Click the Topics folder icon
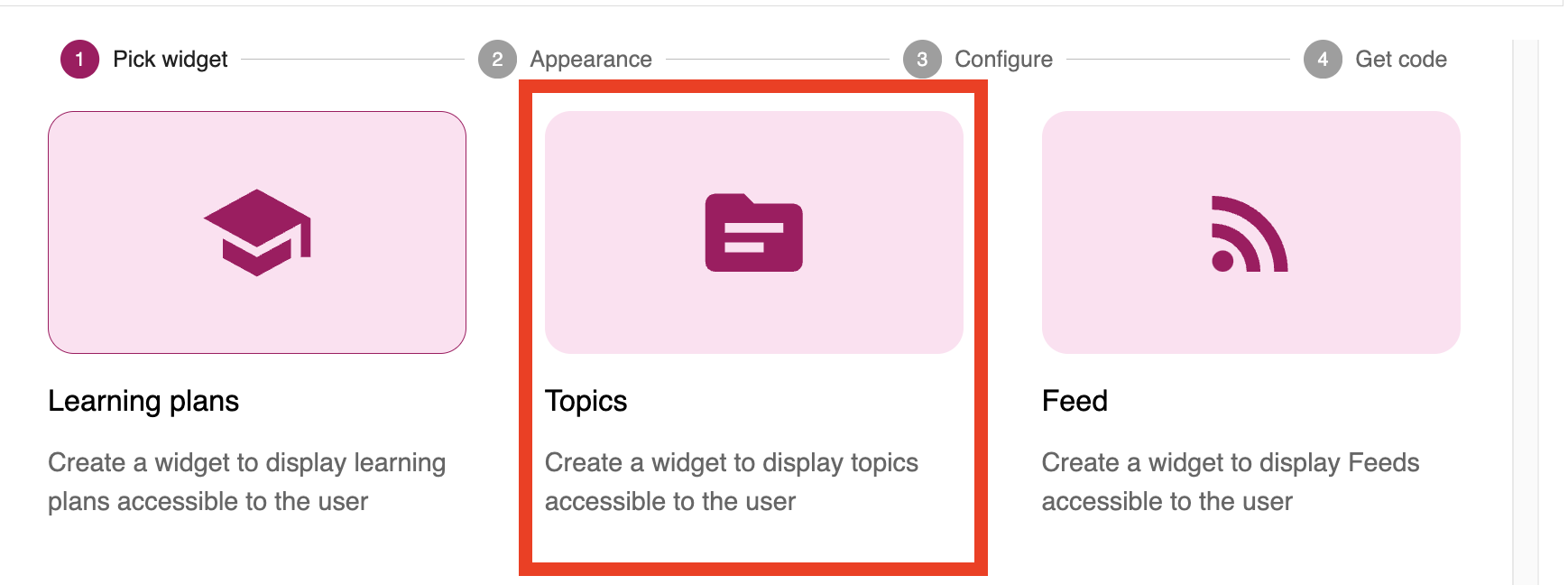The height and width of the screenshot is (585, 1568). click(753, 232)
